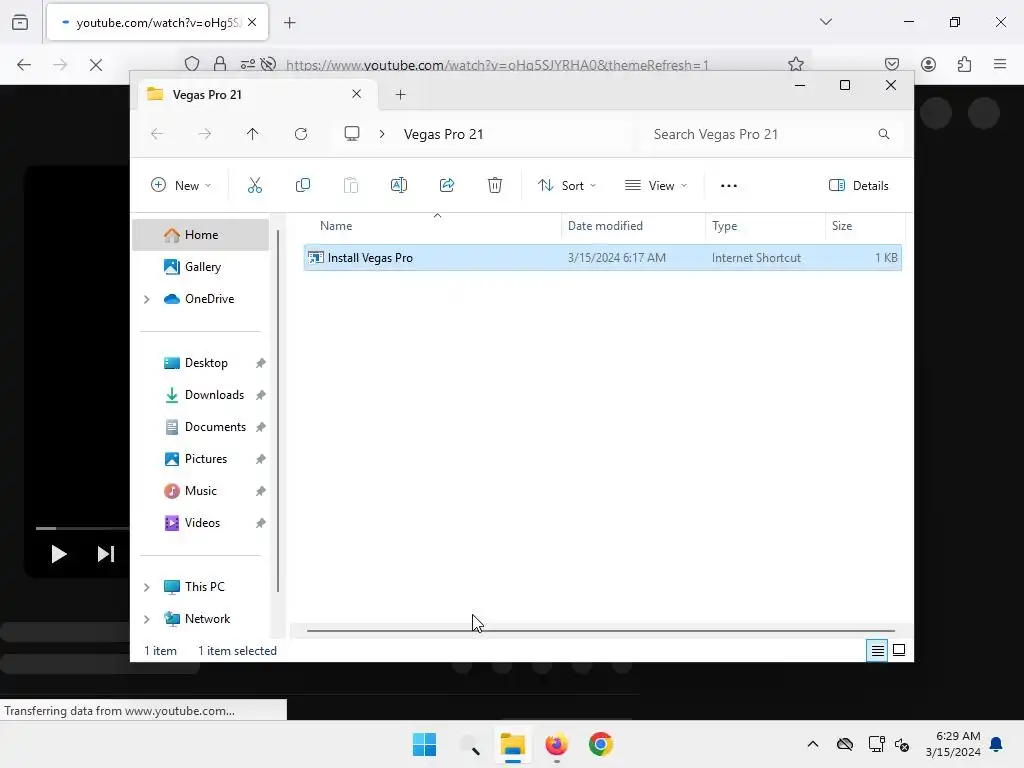
Task: Open a new tab in Firefox
Action: coord(290,23)
